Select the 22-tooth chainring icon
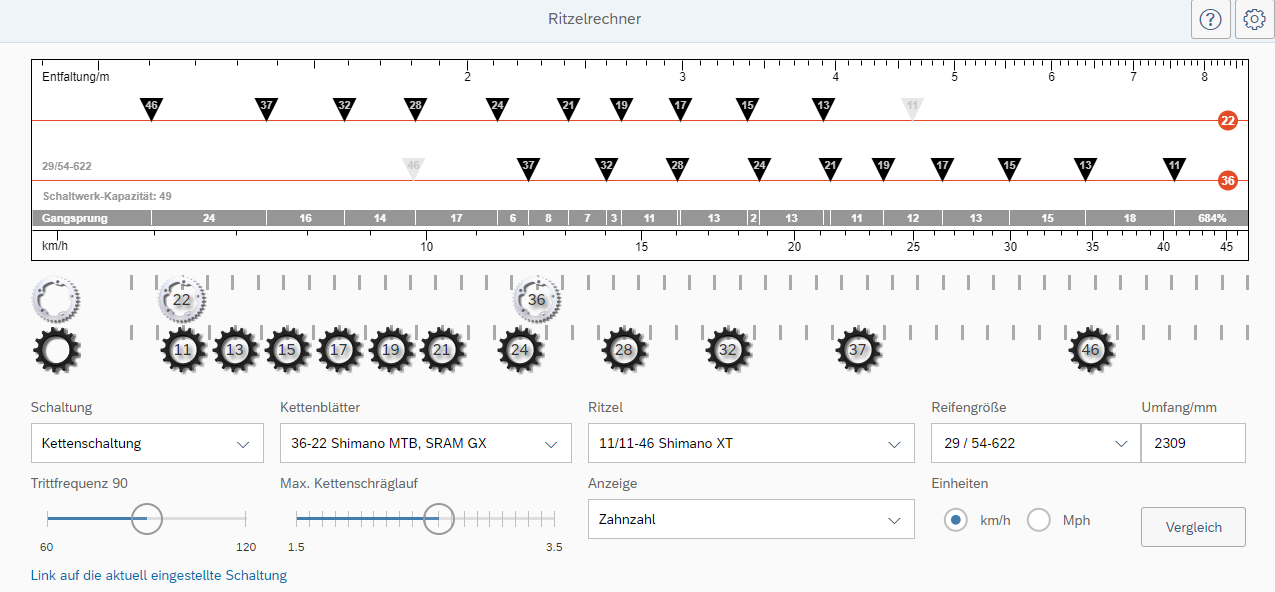1275x592 pixels. pos(182,299)
